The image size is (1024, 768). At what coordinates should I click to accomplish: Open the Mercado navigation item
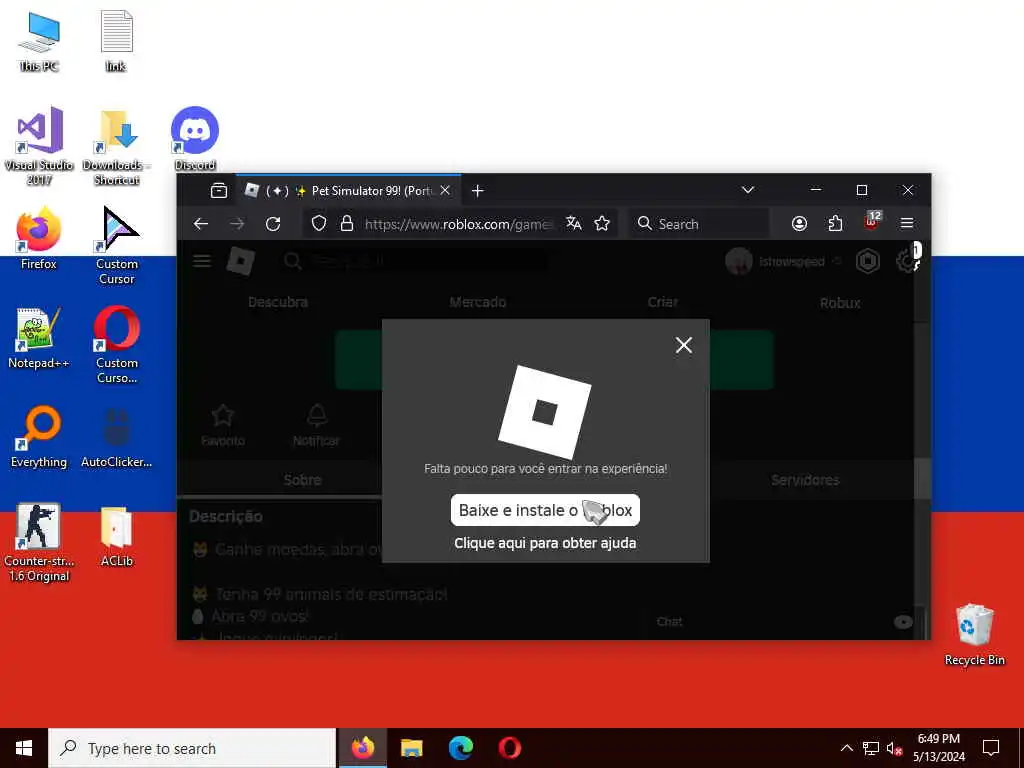477,302
